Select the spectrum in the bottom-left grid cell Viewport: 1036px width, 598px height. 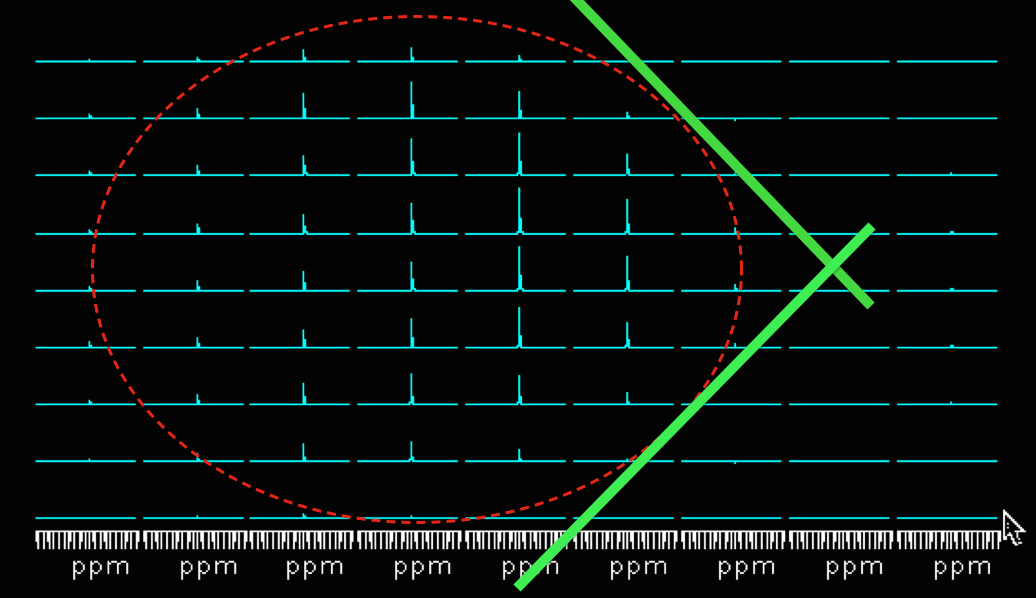(x=86, y=516)
